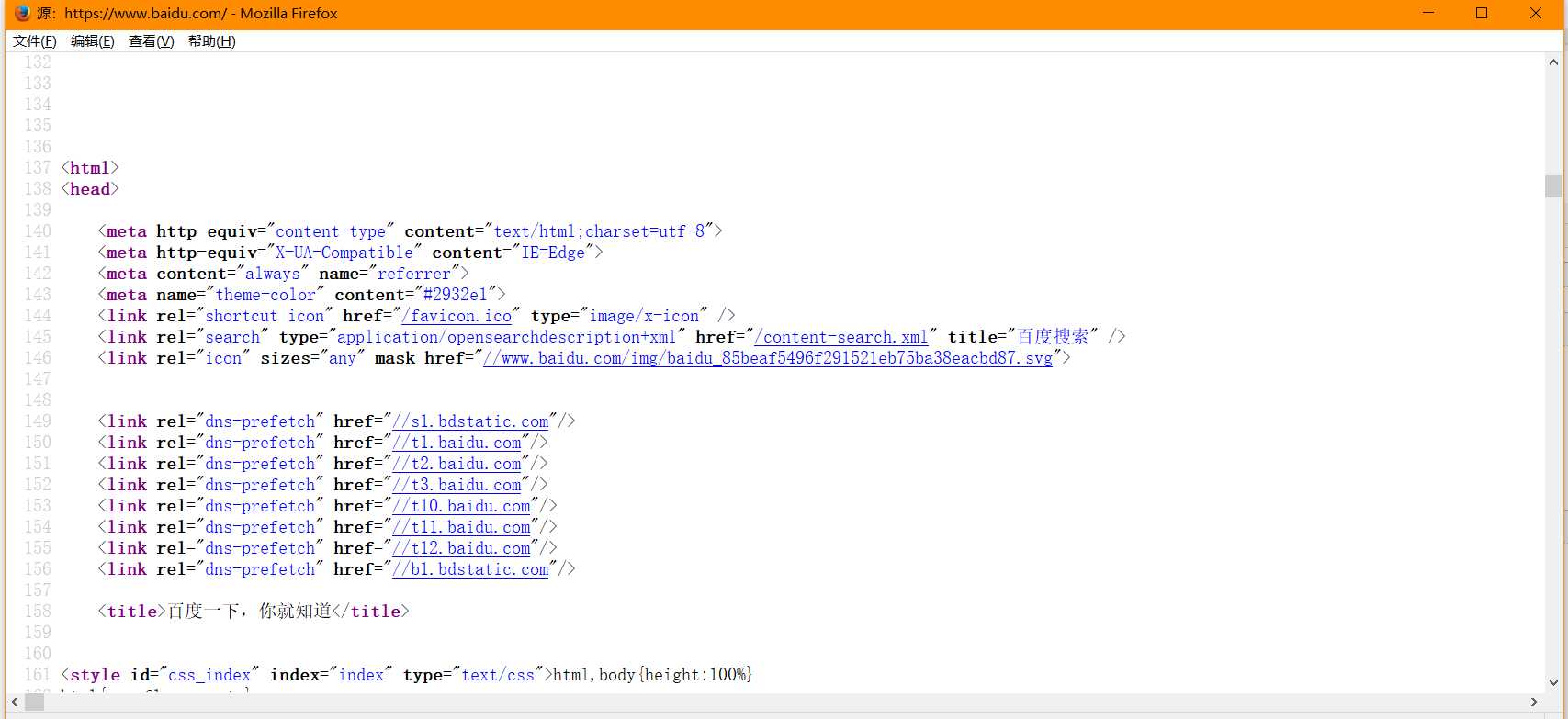
Task: Click line number 140
Action: coord(38,231)
